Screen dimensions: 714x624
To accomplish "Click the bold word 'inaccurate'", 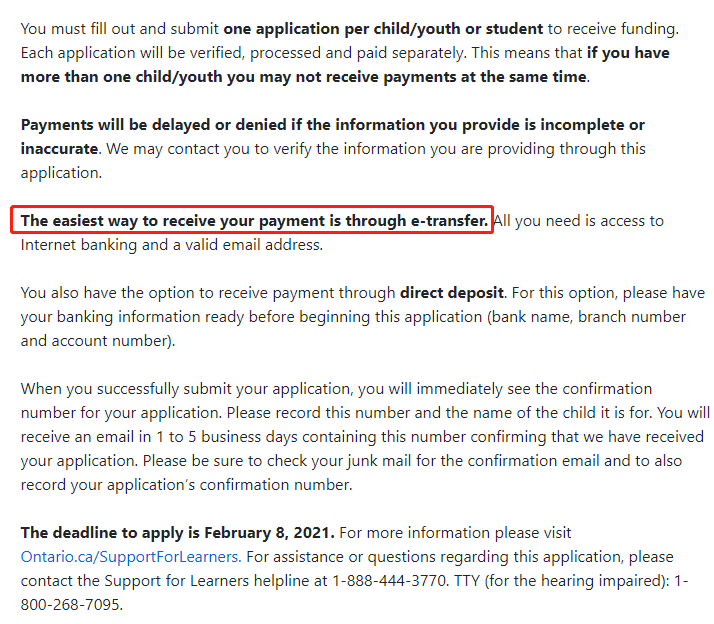I will pos(59,149).
